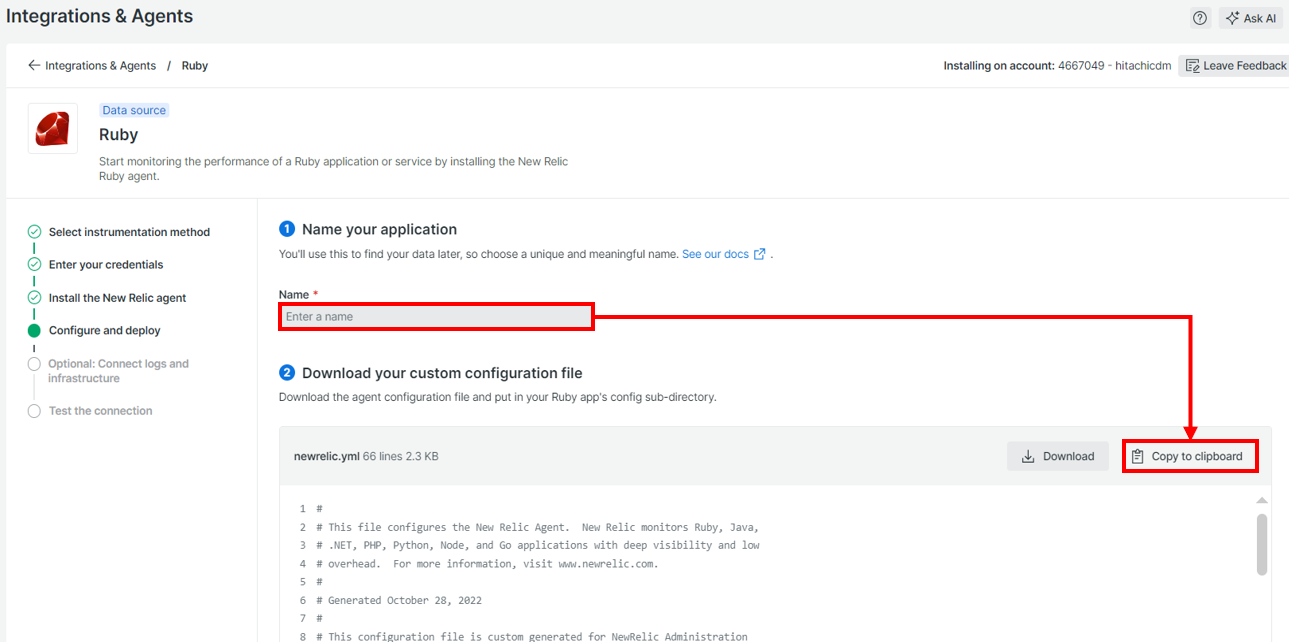This screenshot has height=642, width=1289.
Task: Click green dot beside Configure and deploy
Action: click(x=34, y=331)
